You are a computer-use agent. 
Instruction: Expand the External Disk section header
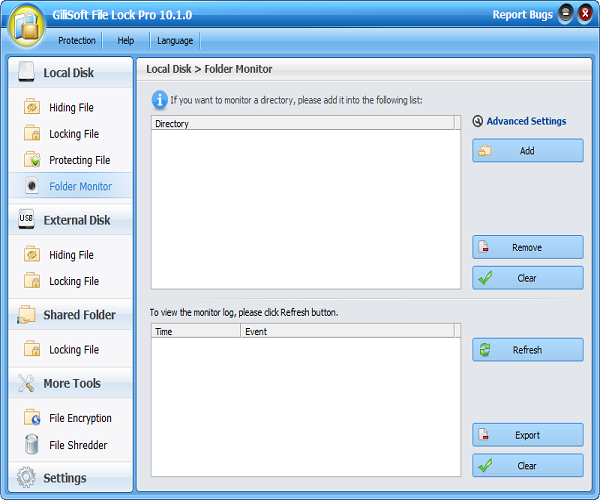pos(70,220)
